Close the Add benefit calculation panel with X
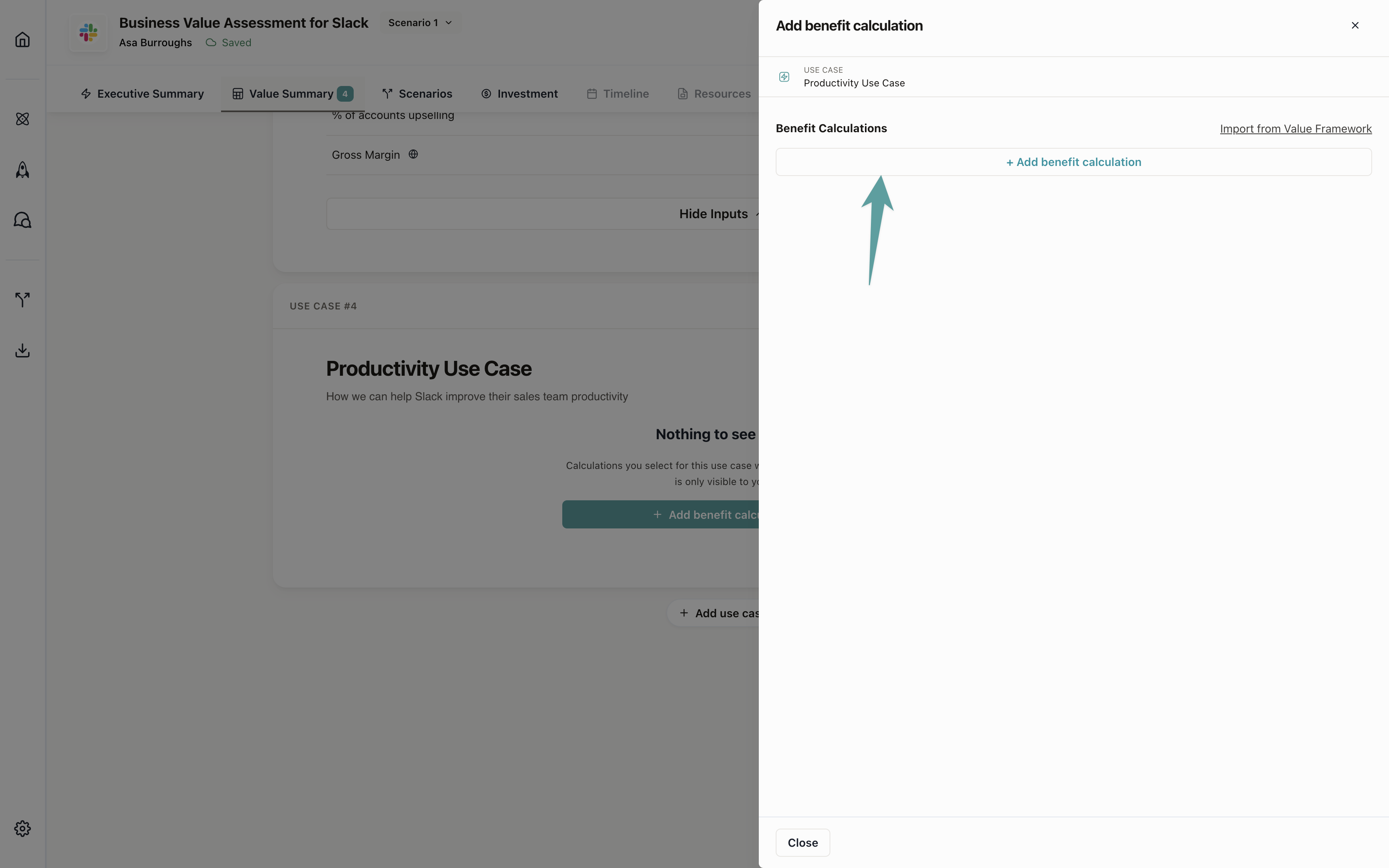This screenshot has width=1389, height=868. point(1355,25)
